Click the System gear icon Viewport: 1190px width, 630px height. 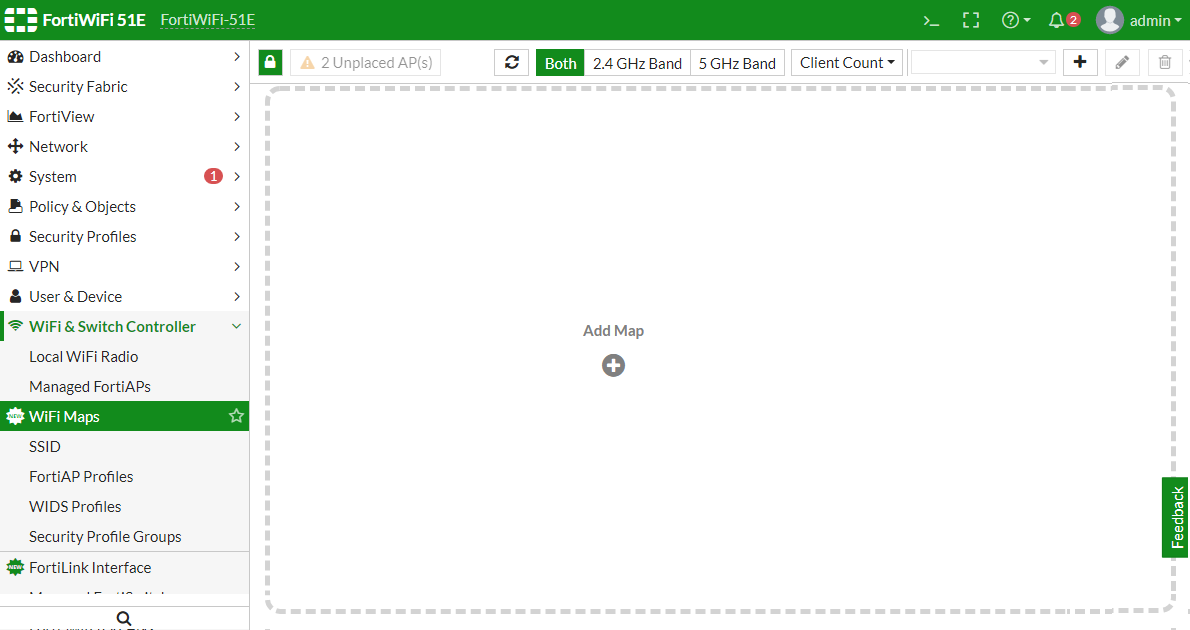coord(15,176)
